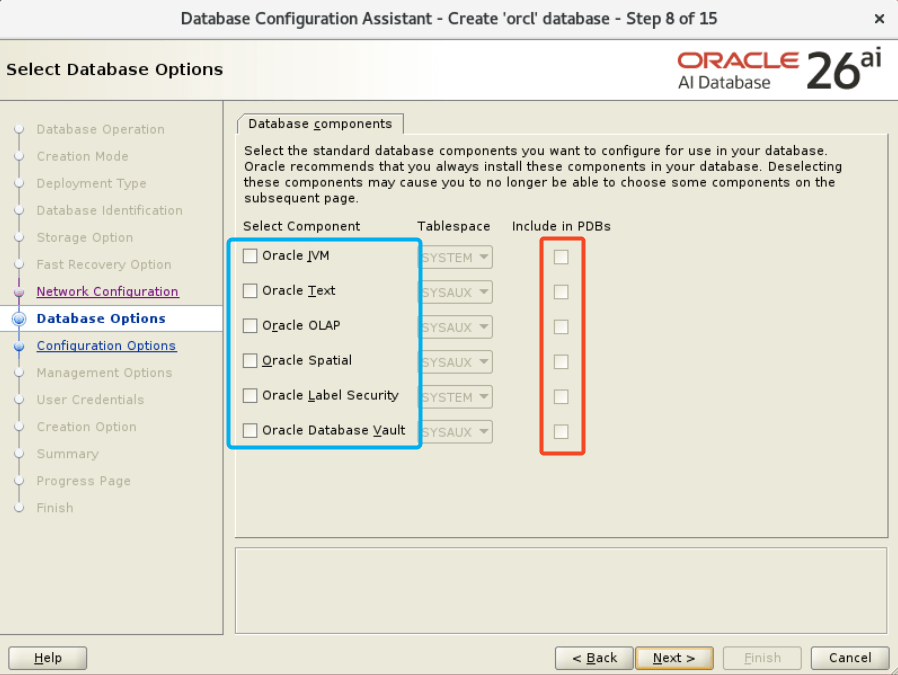
Task: Click the Configuration Options step bullet icon
Action: point(18,346)
